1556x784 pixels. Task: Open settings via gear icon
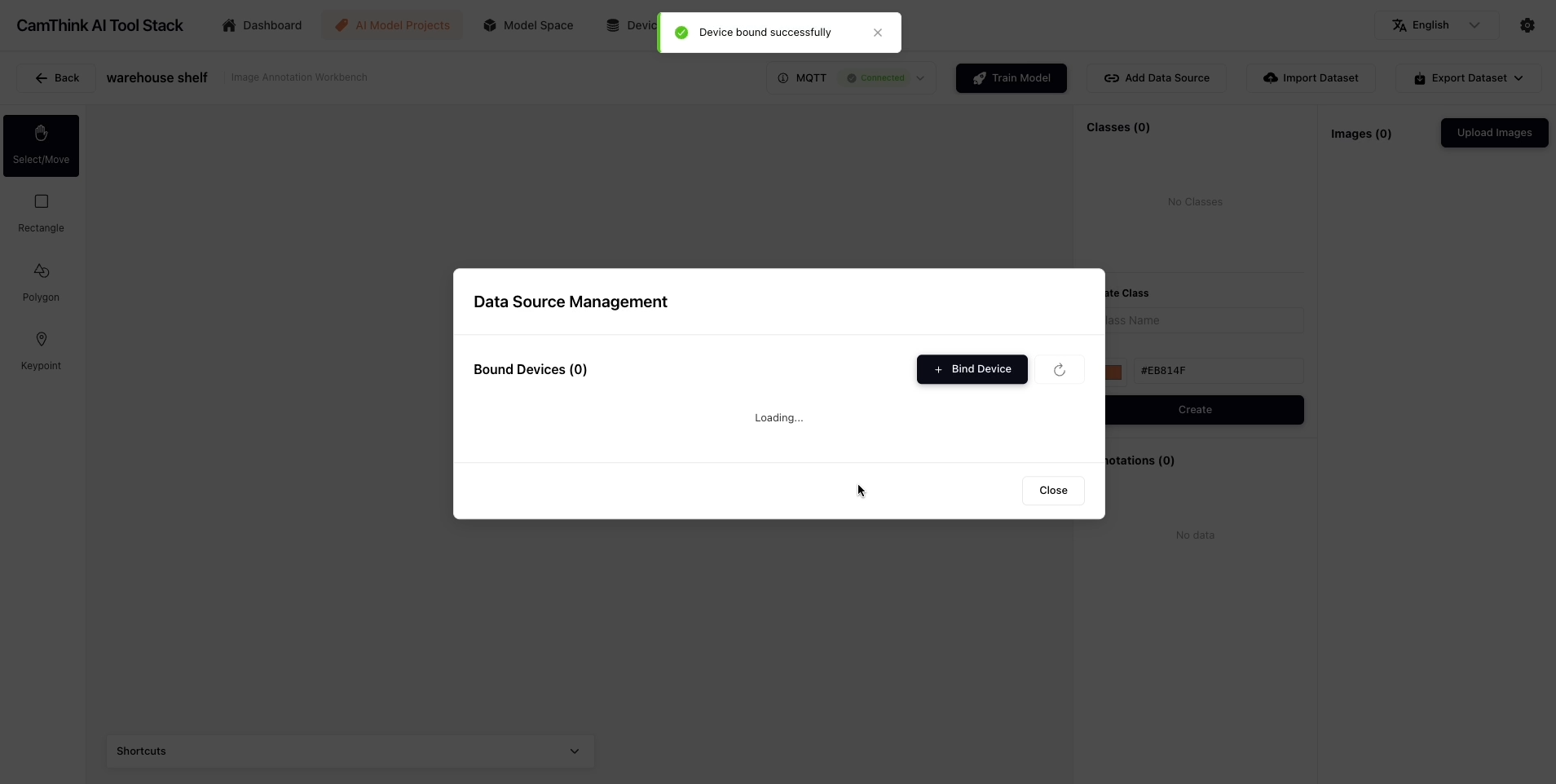click(x=1527, y=25)
